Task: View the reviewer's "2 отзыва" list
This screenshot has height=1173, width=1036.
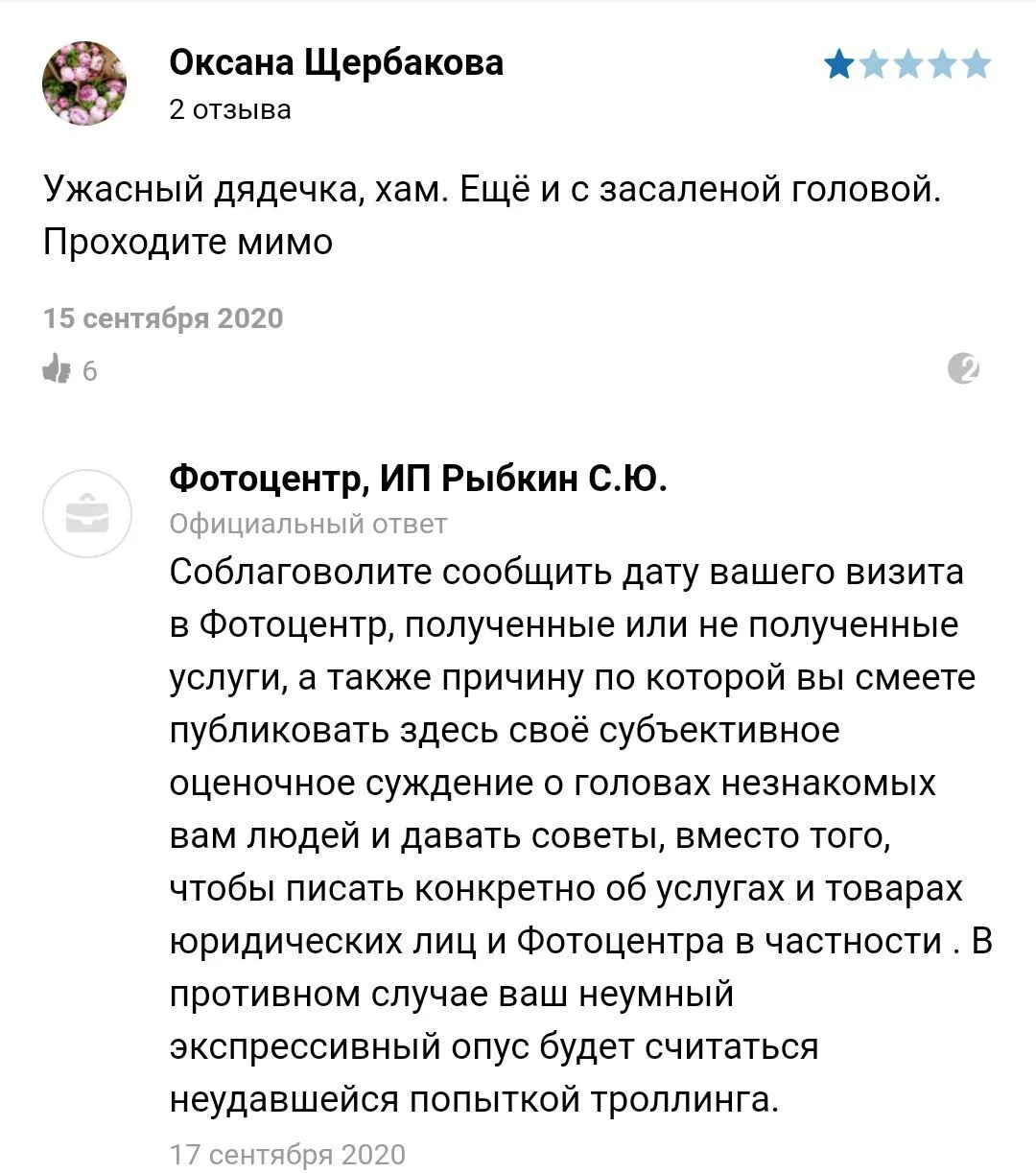Action: tap(230, 109)
